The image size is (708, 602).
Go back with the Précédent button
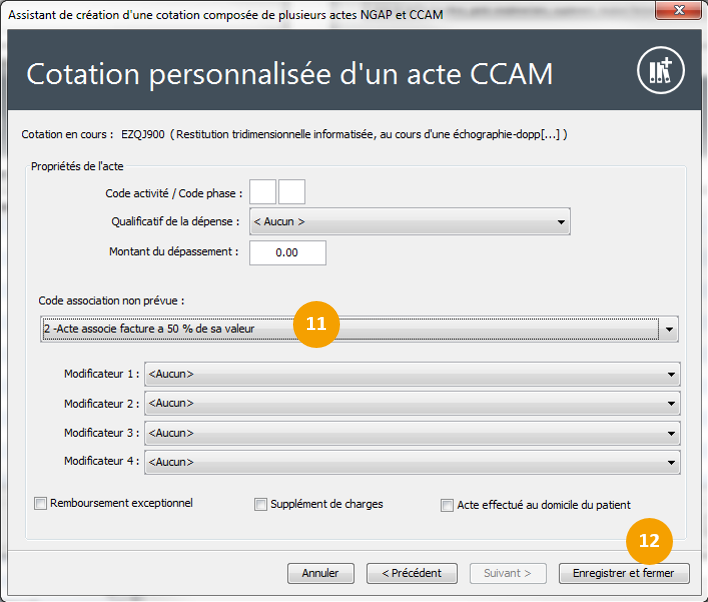click(412, 573)
